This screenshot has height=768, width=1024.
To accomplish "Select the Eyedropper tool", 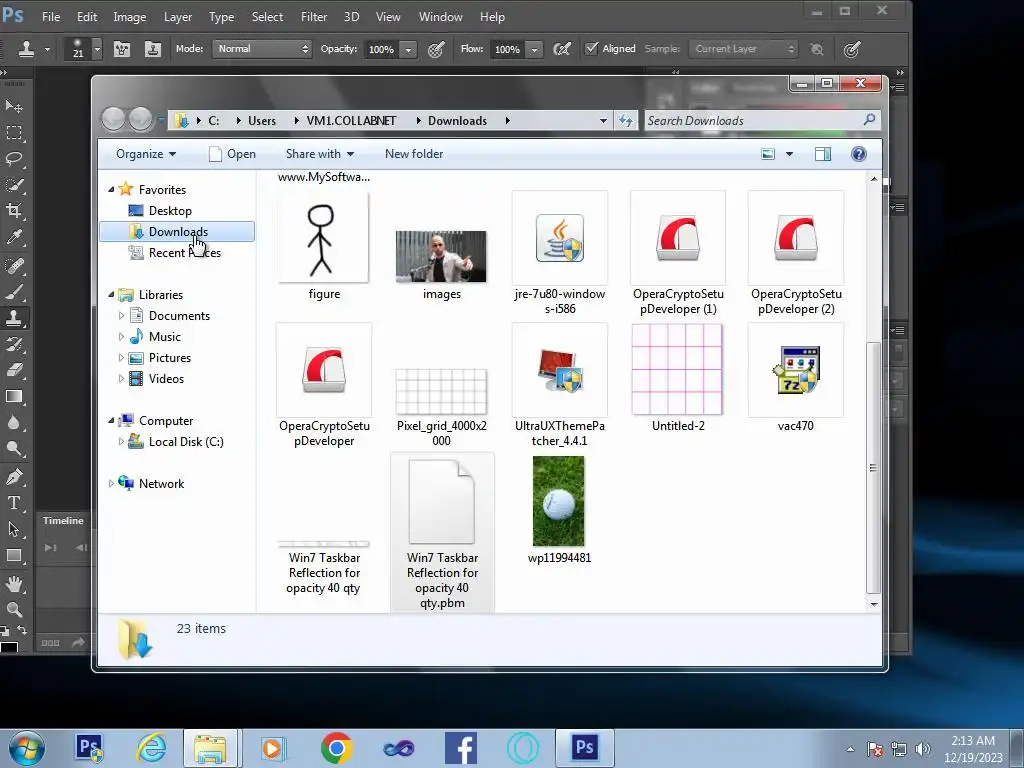I will [x=14, y=237].
